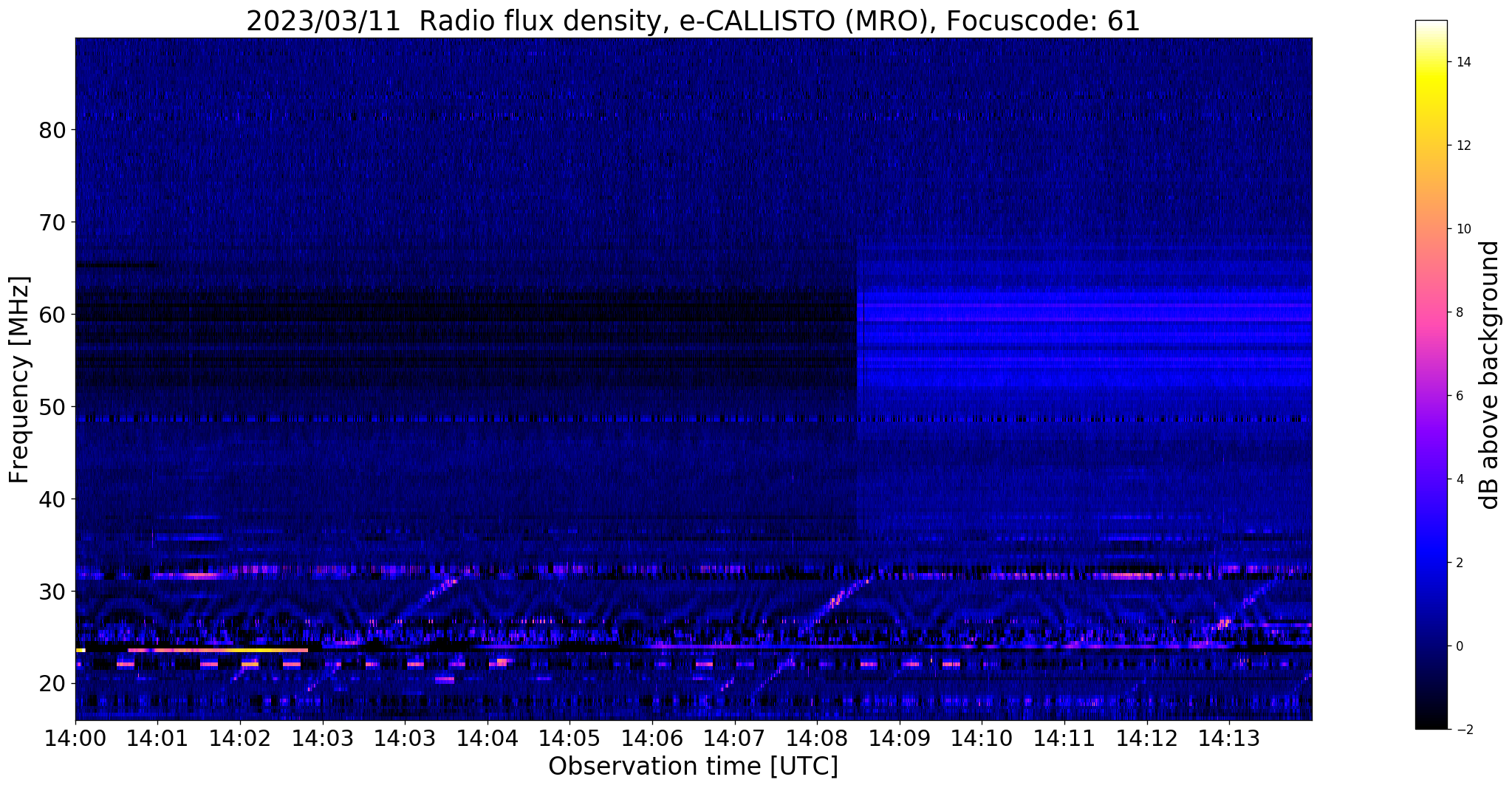
Task: Click the 14:01 time tick label
Action: (157, 737)
